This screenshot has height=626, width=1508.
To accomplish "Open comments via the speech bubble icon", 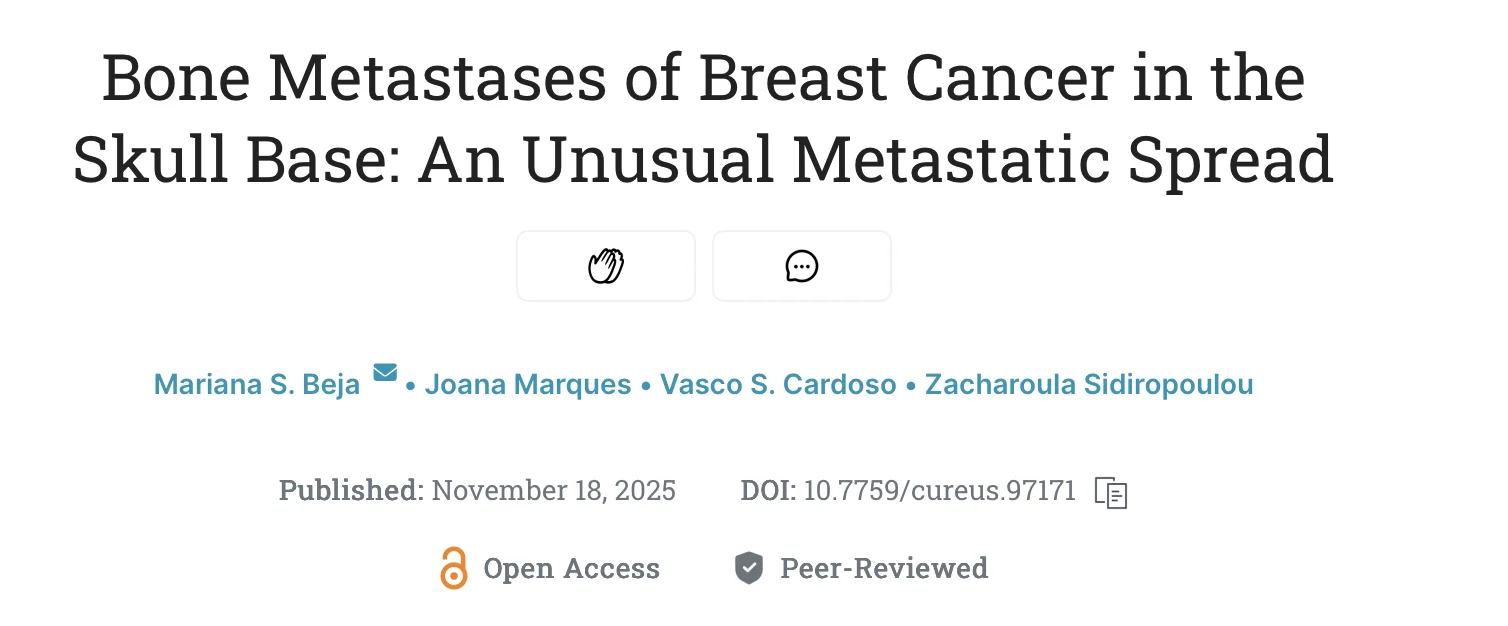I will click(x=802, y=266).
